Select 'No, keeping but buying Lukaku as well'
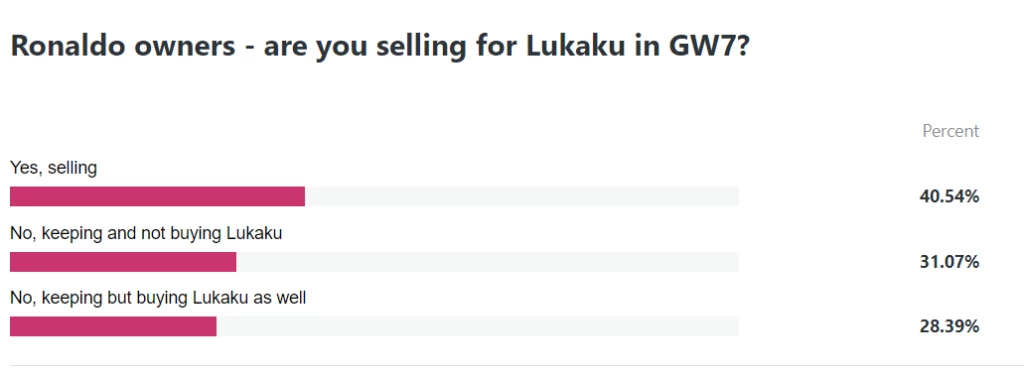 coord(158,298)
